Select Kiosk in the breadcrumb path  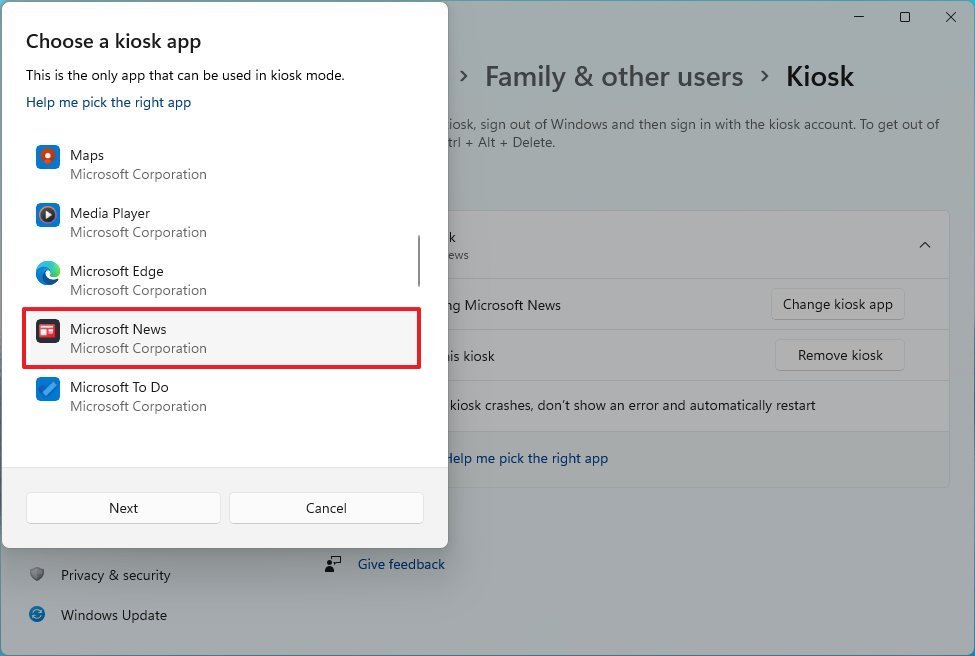tap(819, 76)
